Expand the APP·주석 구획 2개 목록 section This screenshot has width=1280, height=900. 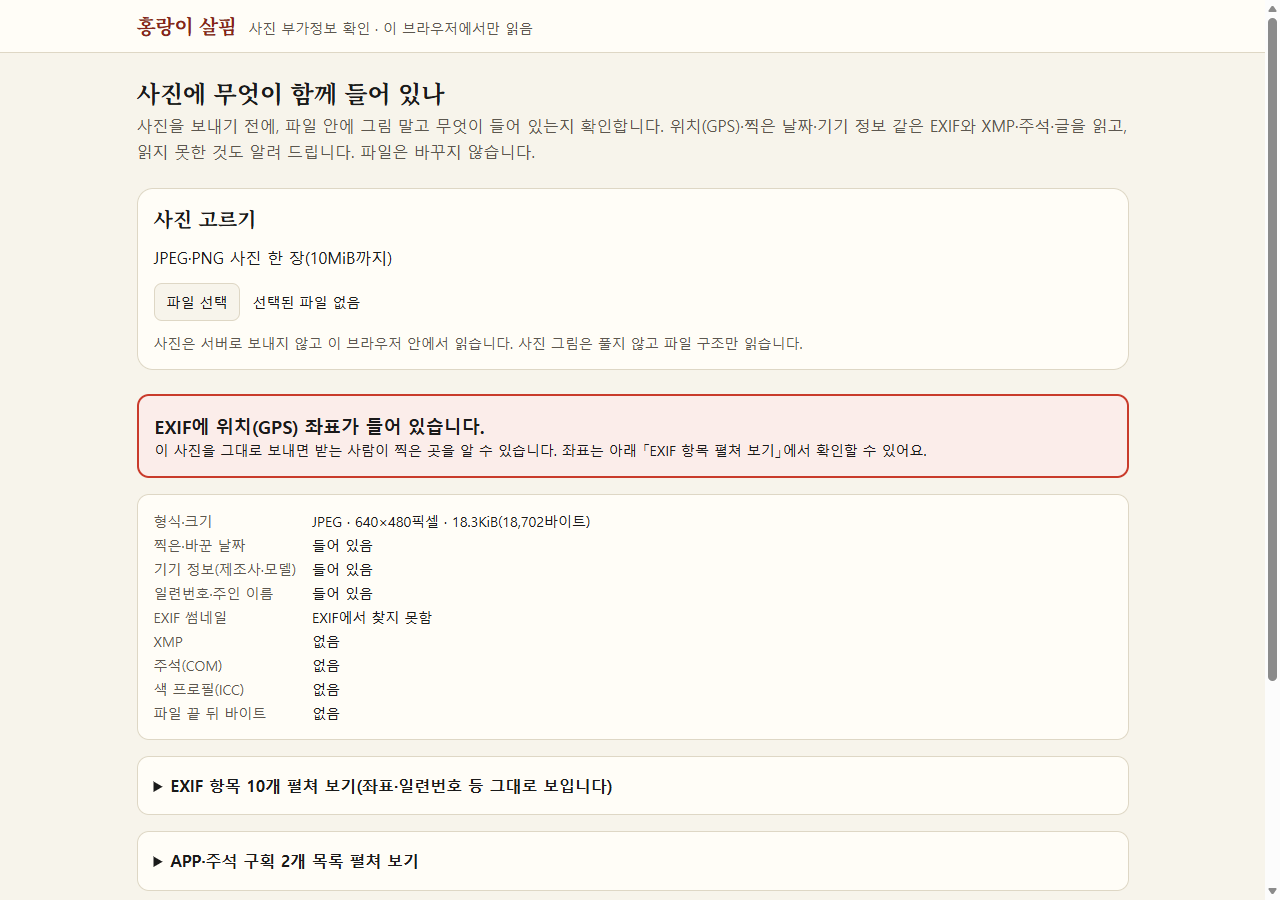coord(633,861)
